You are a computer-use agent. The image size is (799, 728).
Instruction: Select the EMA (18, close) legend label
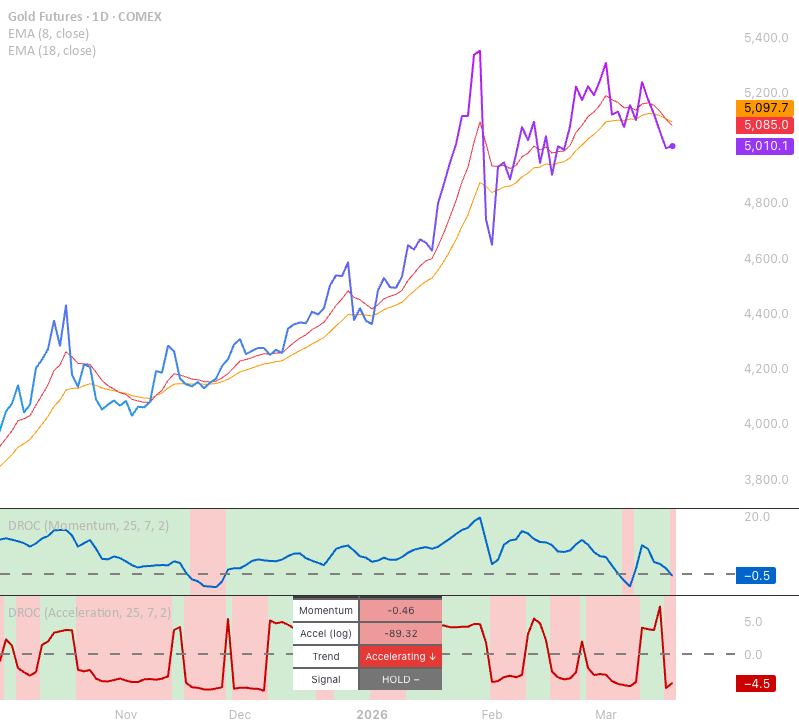pos(52,50)
